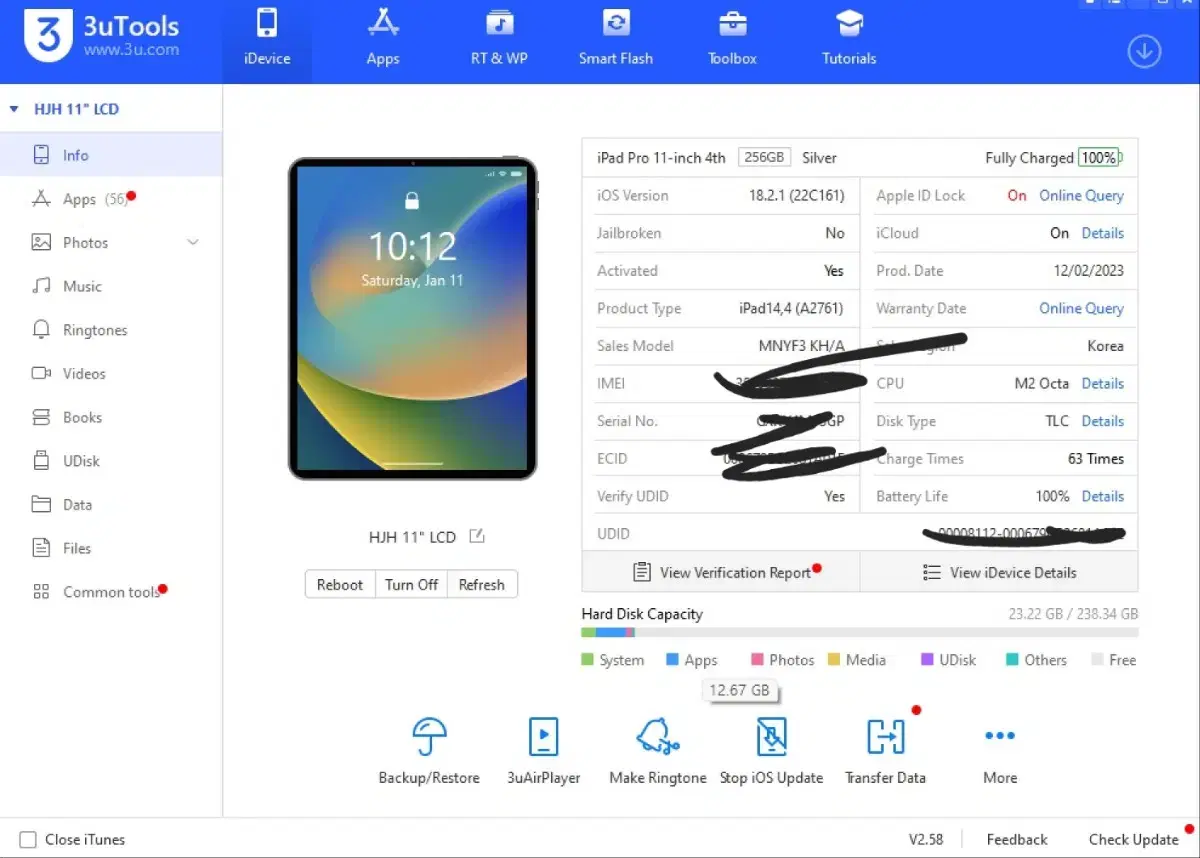Open Make Ringtone bell icon

[657, 738]
